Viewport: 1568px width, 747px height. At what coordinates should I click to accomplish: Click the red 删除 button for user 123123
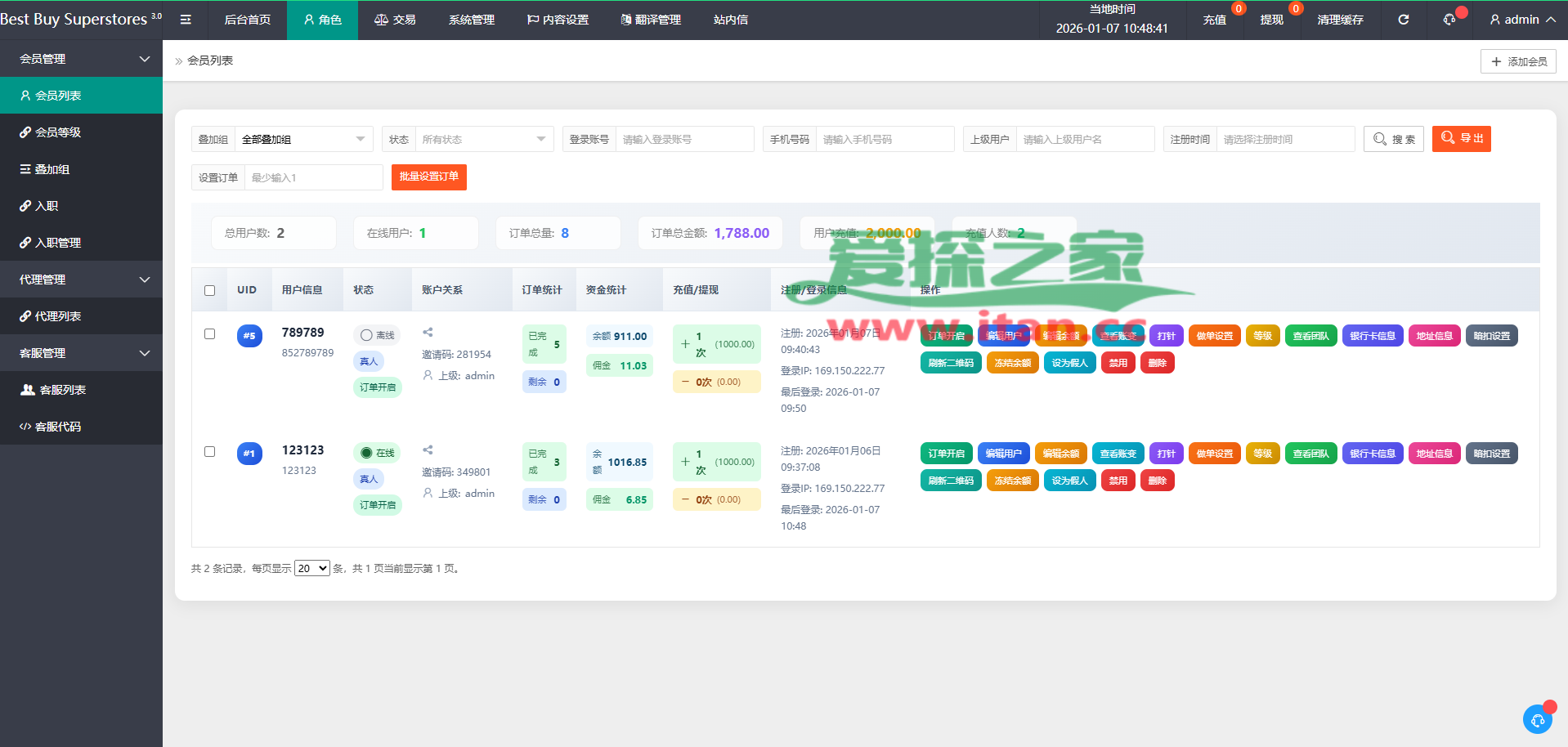point(1157,481)
